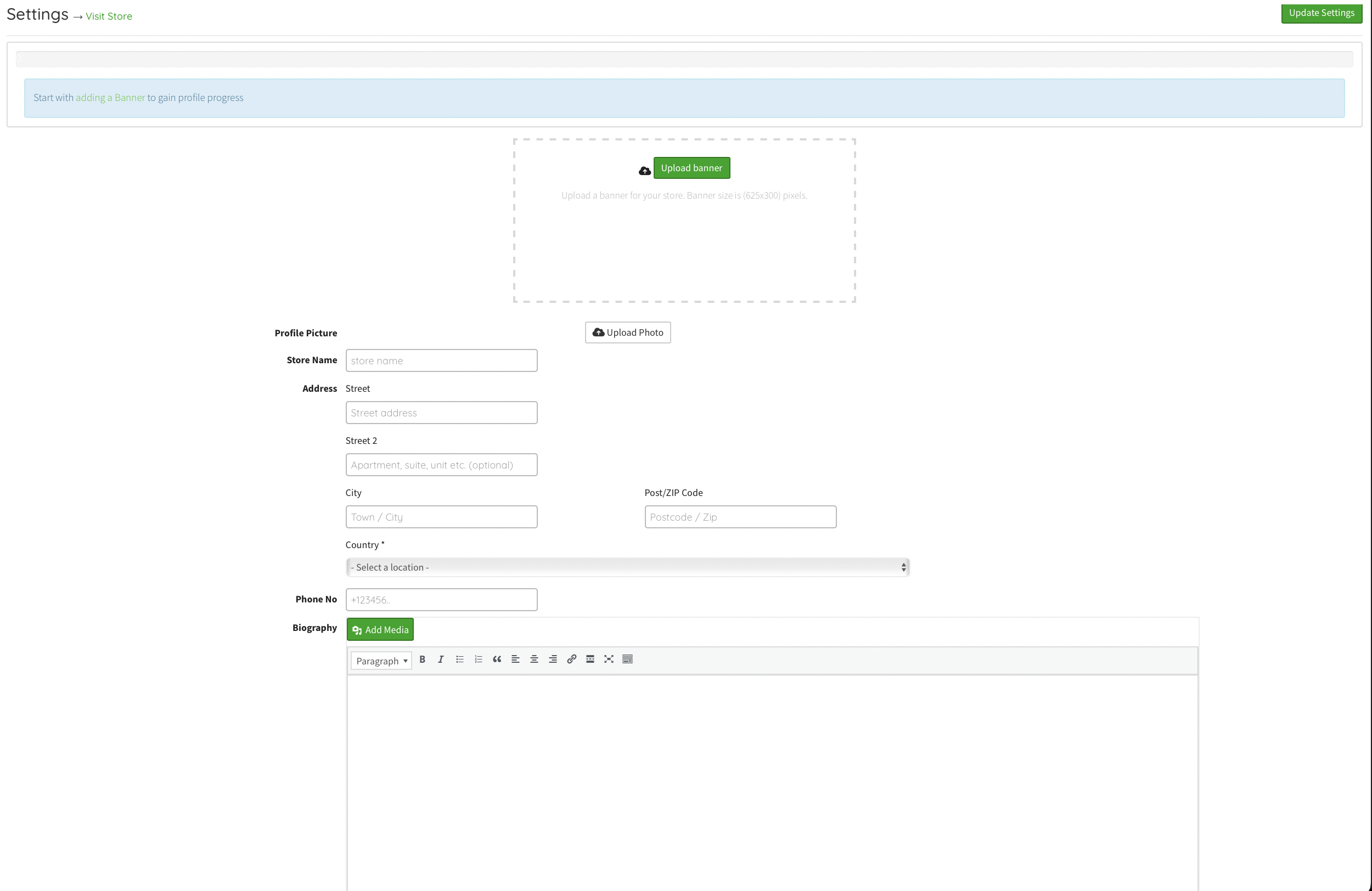Follow the 'adding a Banner' link

click(111, 98)
